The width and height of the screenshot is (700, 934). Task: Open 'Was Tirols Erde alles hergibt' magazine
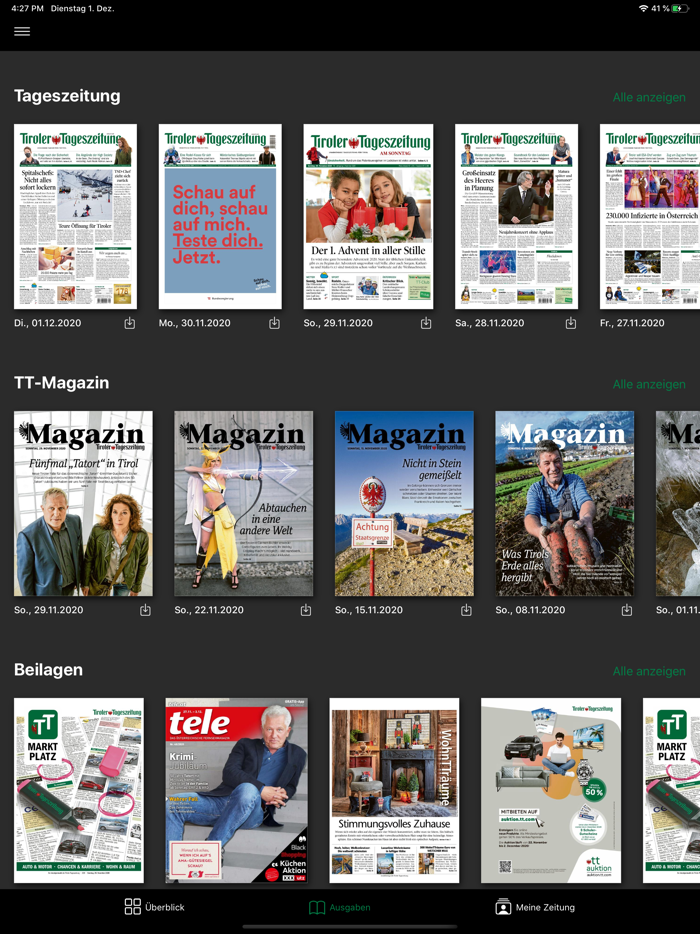[565, 503]
